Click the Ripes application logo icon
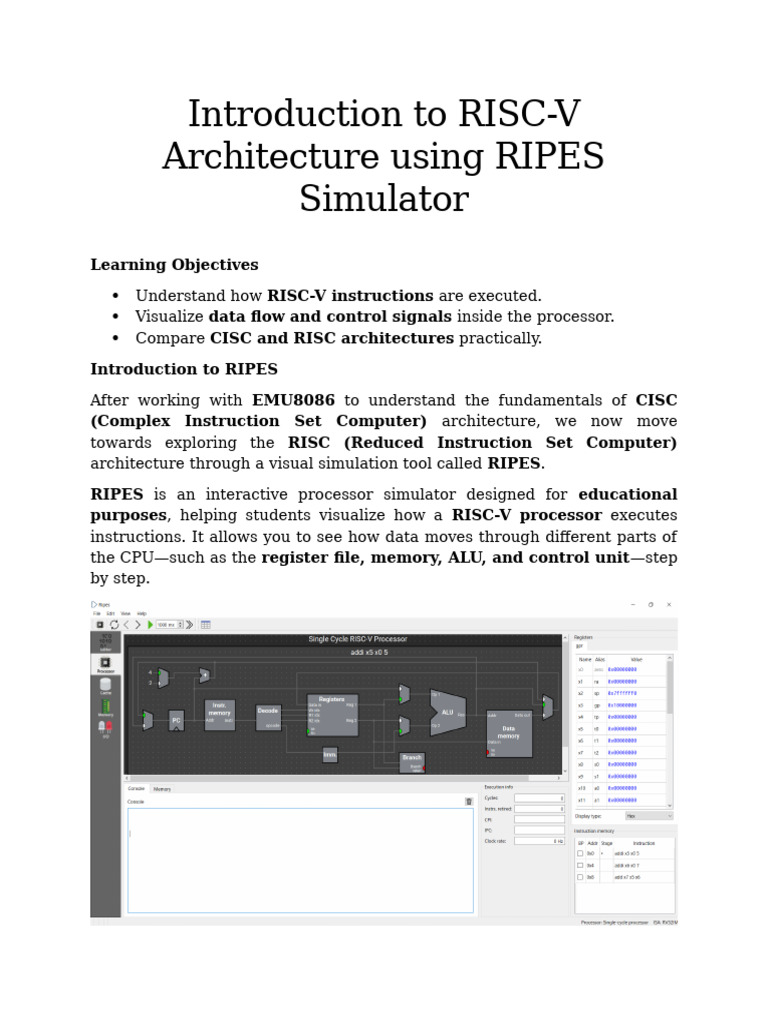768x1024 pixels. click(94, 605)
